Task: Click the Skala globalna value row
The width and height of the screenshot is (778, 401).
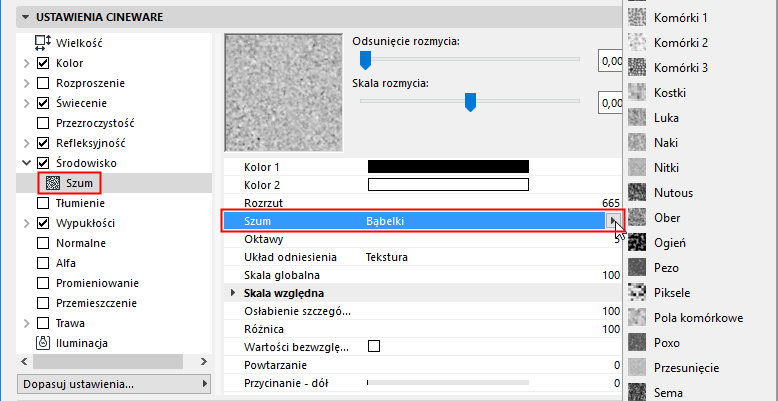Action: pyautogui.click(x=423, y=275)
